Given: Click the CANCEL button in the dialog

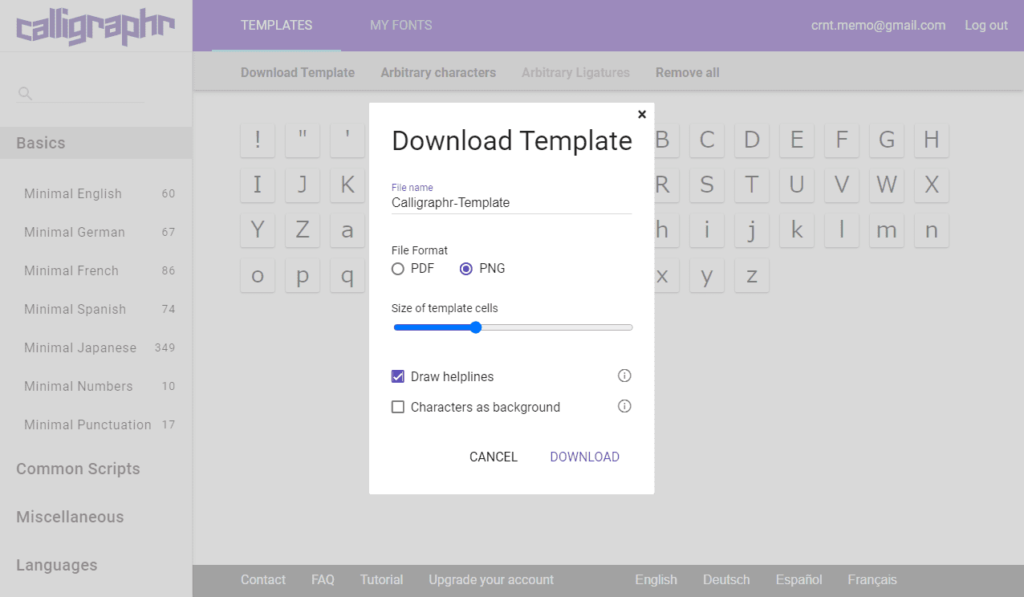Looking at the screenshot, I should [x=493, y=457].
